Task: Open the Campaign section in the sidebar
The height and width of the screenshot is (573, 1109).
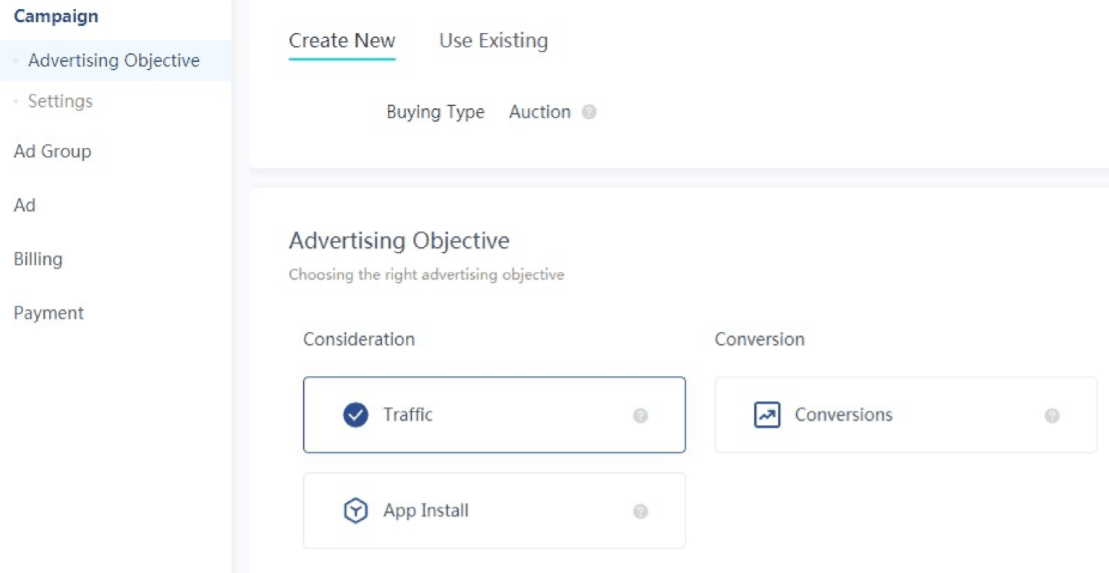Action: [x=56, y=17]
